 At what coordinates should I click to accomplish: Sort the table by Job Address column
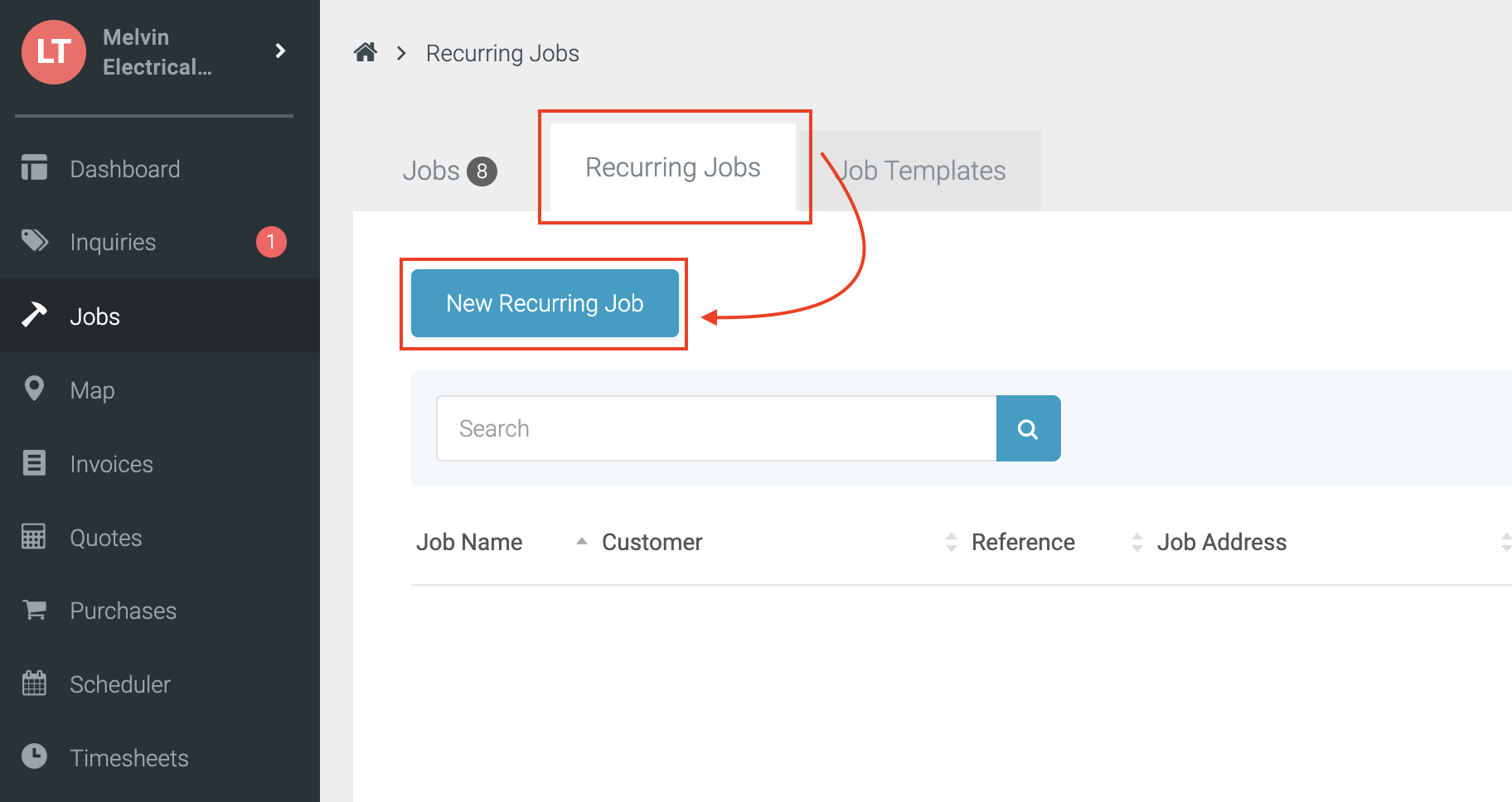1222,542
